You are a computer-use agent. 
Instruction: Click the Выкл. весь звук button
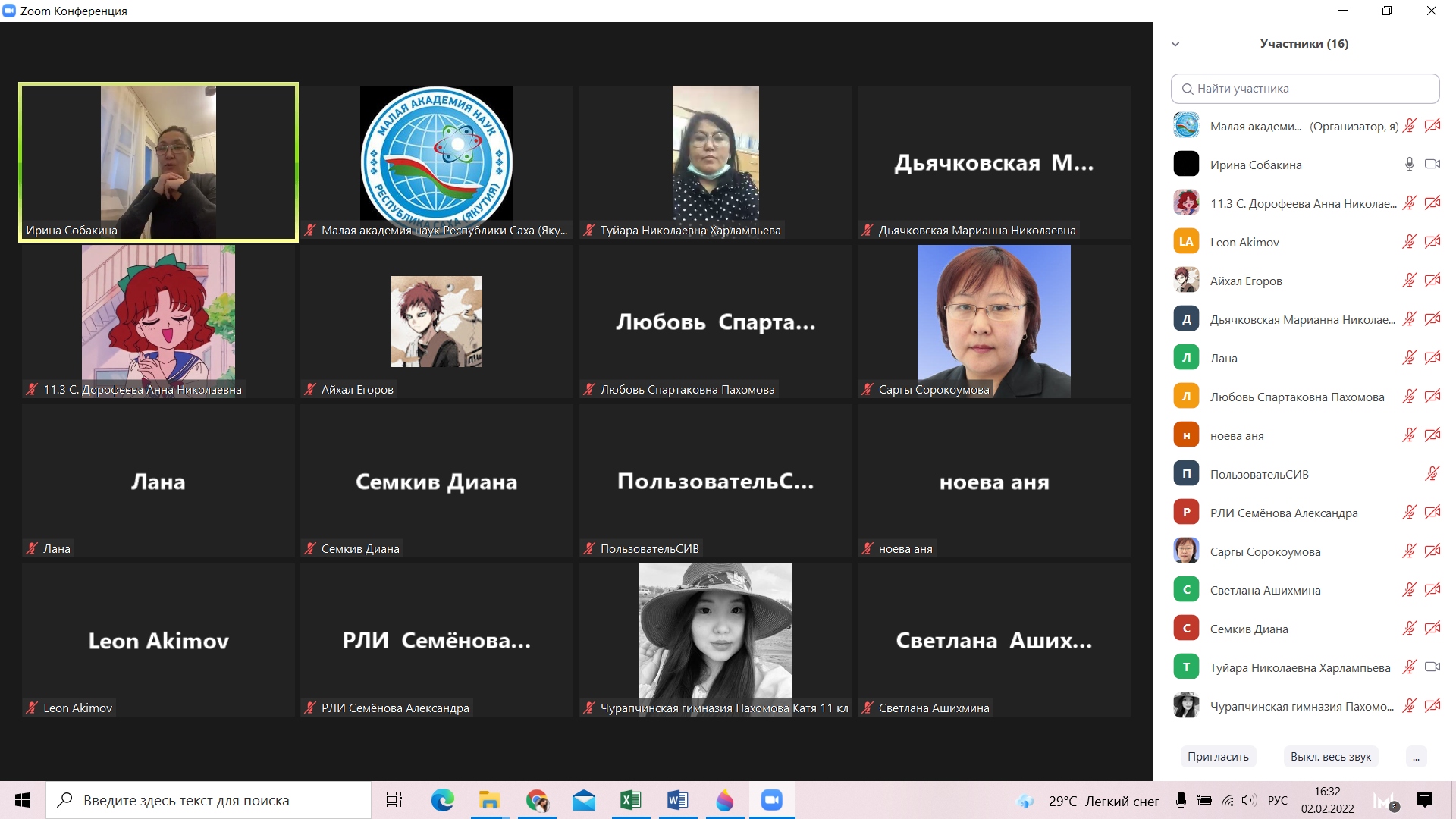point(1330,757)
